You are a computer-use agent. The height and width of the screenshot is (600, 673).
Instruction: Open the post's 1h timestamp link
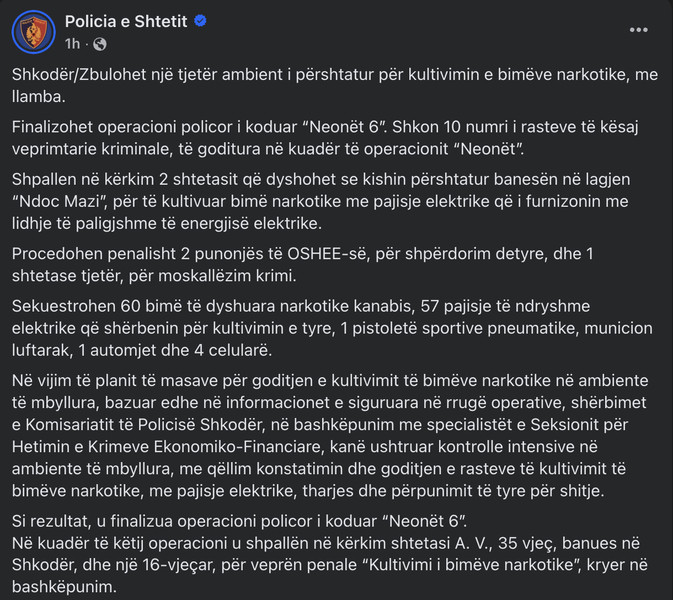(73, 44)
